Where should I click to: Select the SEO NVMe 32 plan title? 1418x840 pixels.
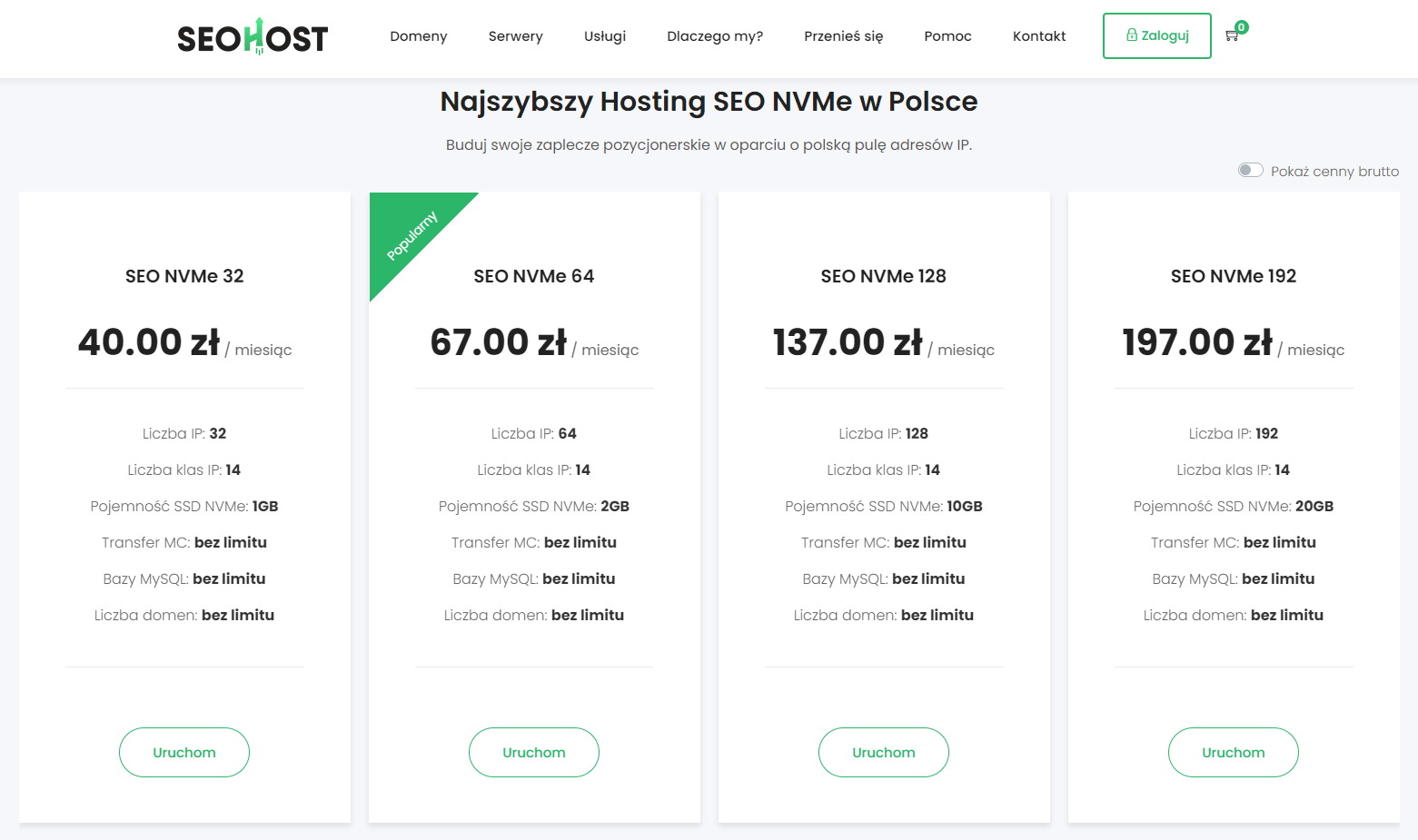point(184,276)
